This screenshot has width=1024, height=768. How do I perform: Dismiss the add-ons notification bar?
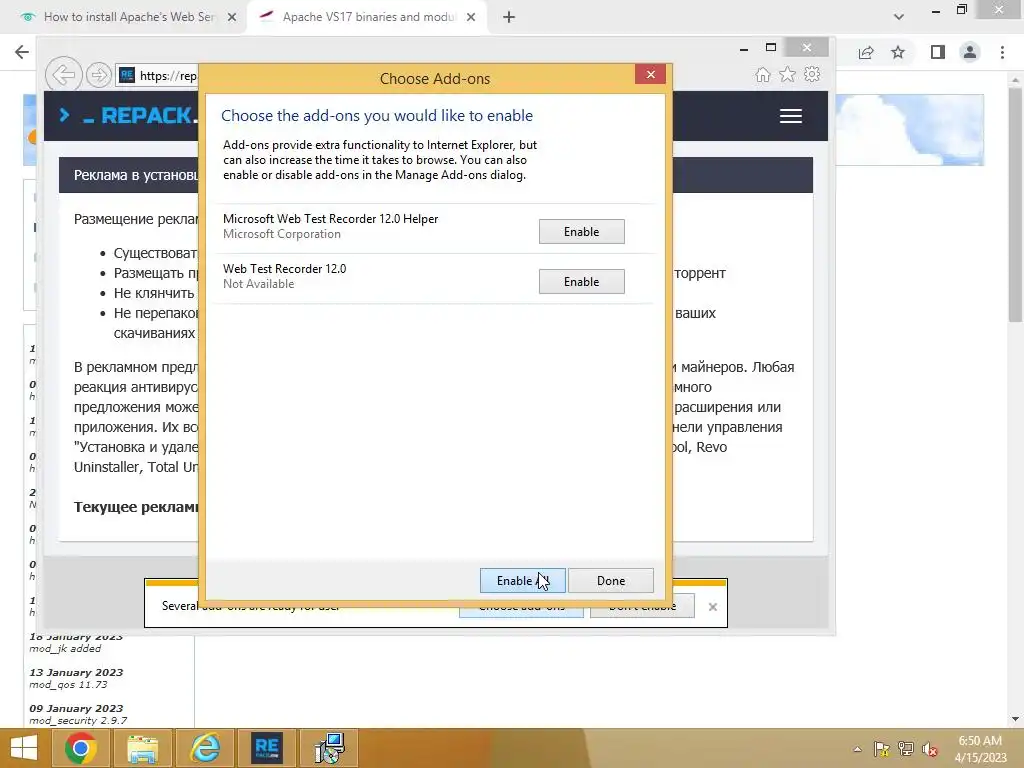(x=712, y=607)
